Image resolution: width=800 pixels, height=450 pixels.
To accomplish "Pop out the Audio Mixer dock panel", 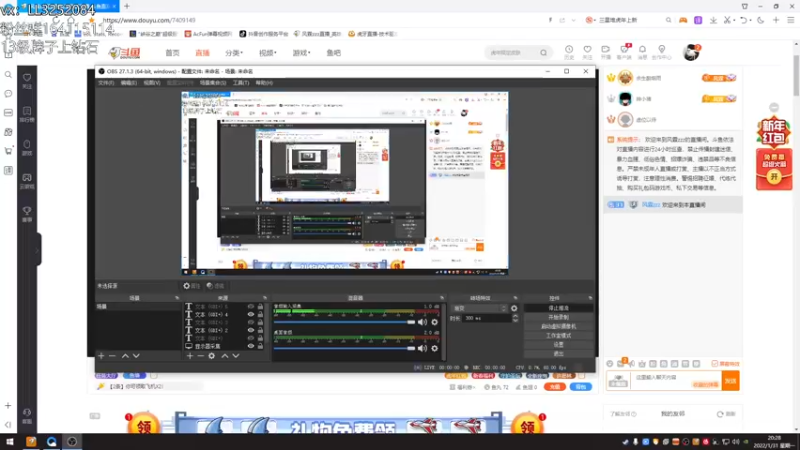I will (441, 298).
